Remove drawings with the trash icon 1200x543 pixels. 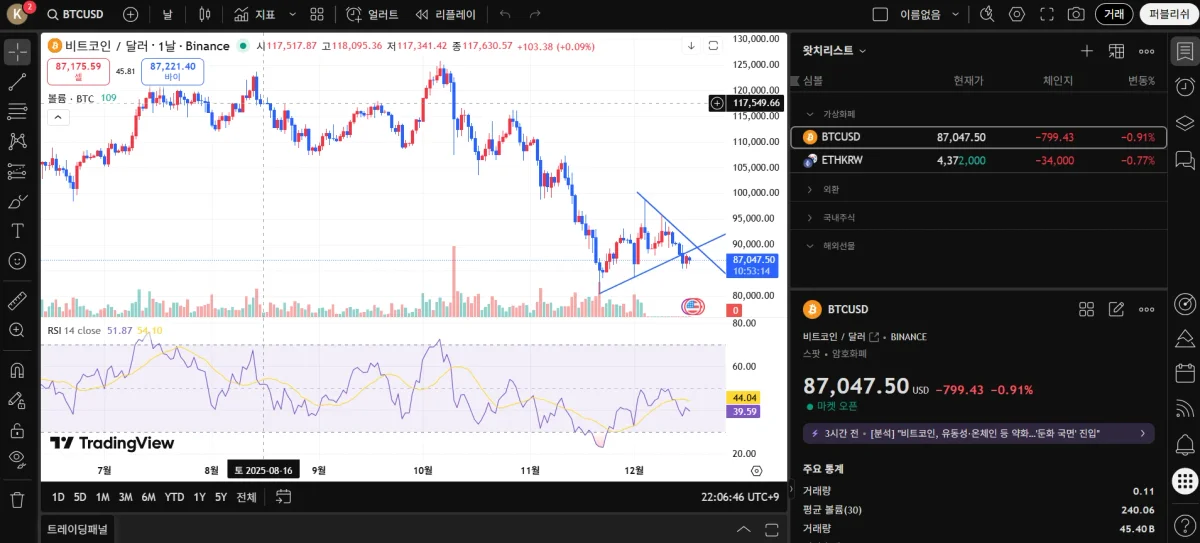[17, 499]
